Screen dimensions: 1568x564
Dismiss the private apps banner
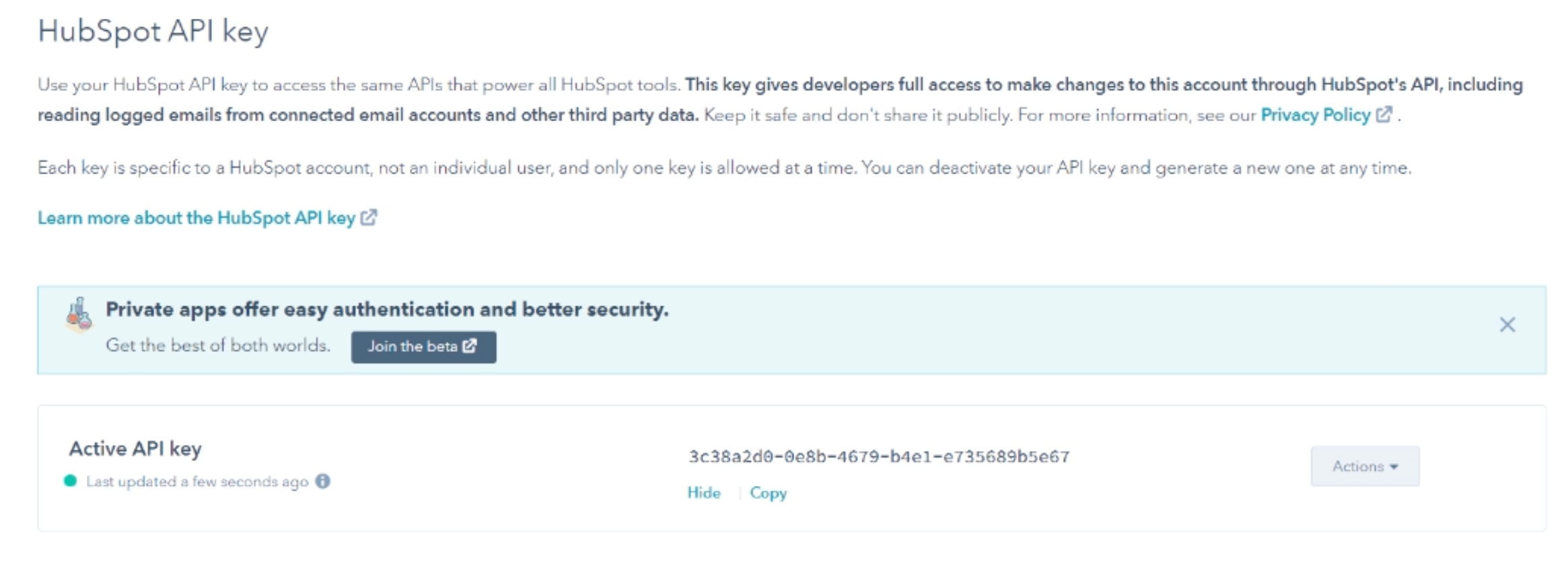point(1507,325)
